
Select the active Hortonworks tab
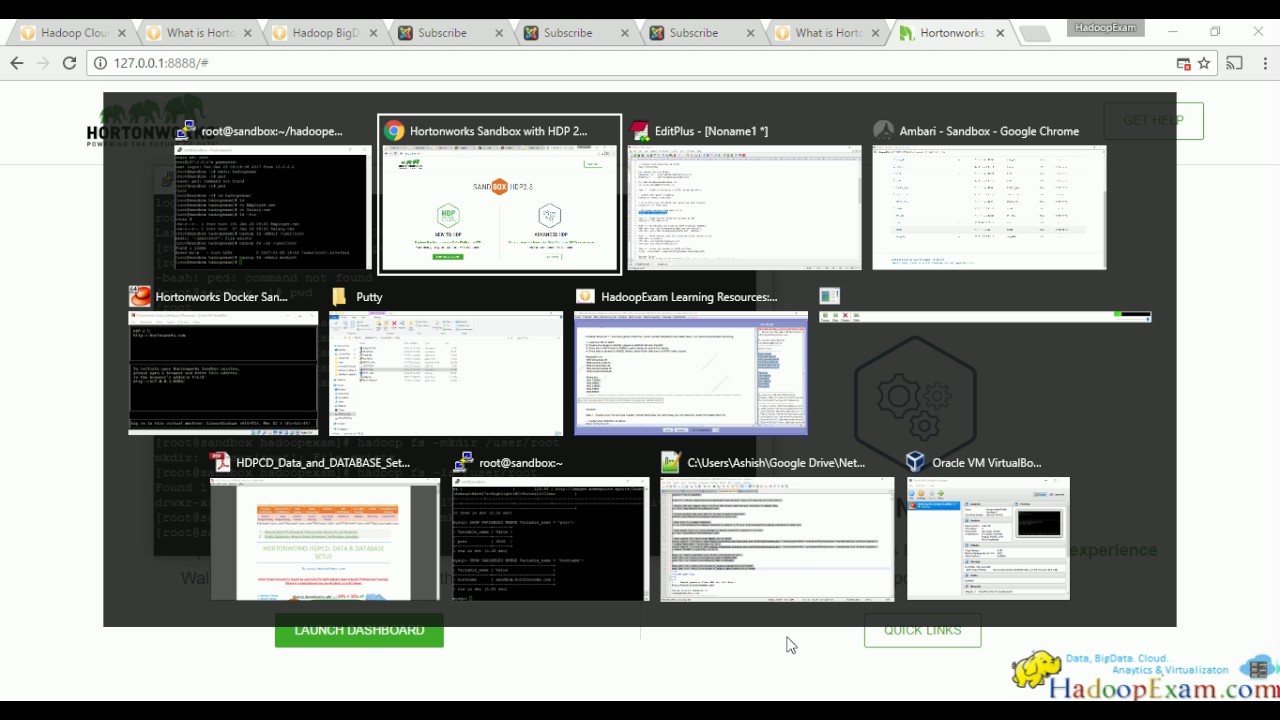tap(953, 33)
